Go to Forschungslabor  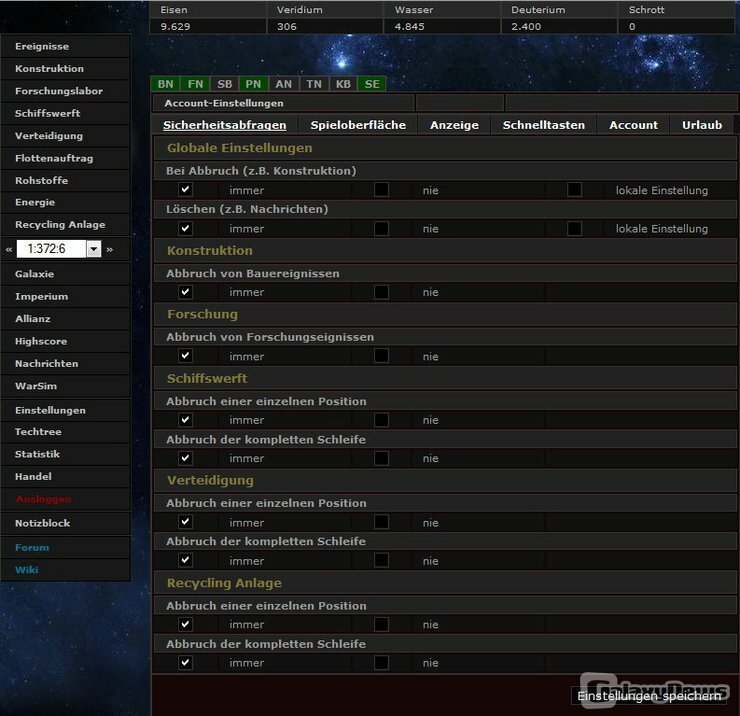[x=66, y=91]
